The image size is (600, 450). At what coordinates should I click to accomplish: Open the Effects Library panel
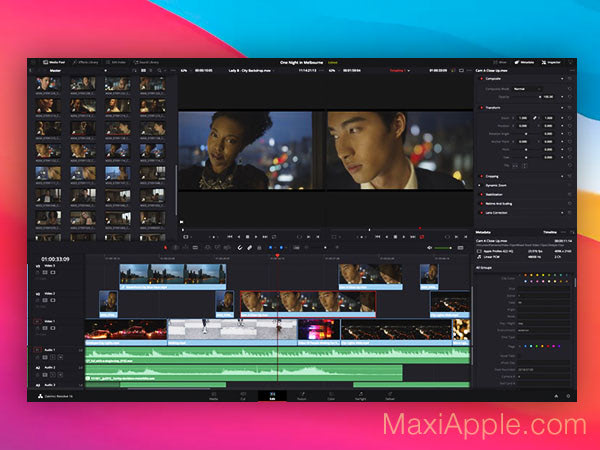(85, 62)
